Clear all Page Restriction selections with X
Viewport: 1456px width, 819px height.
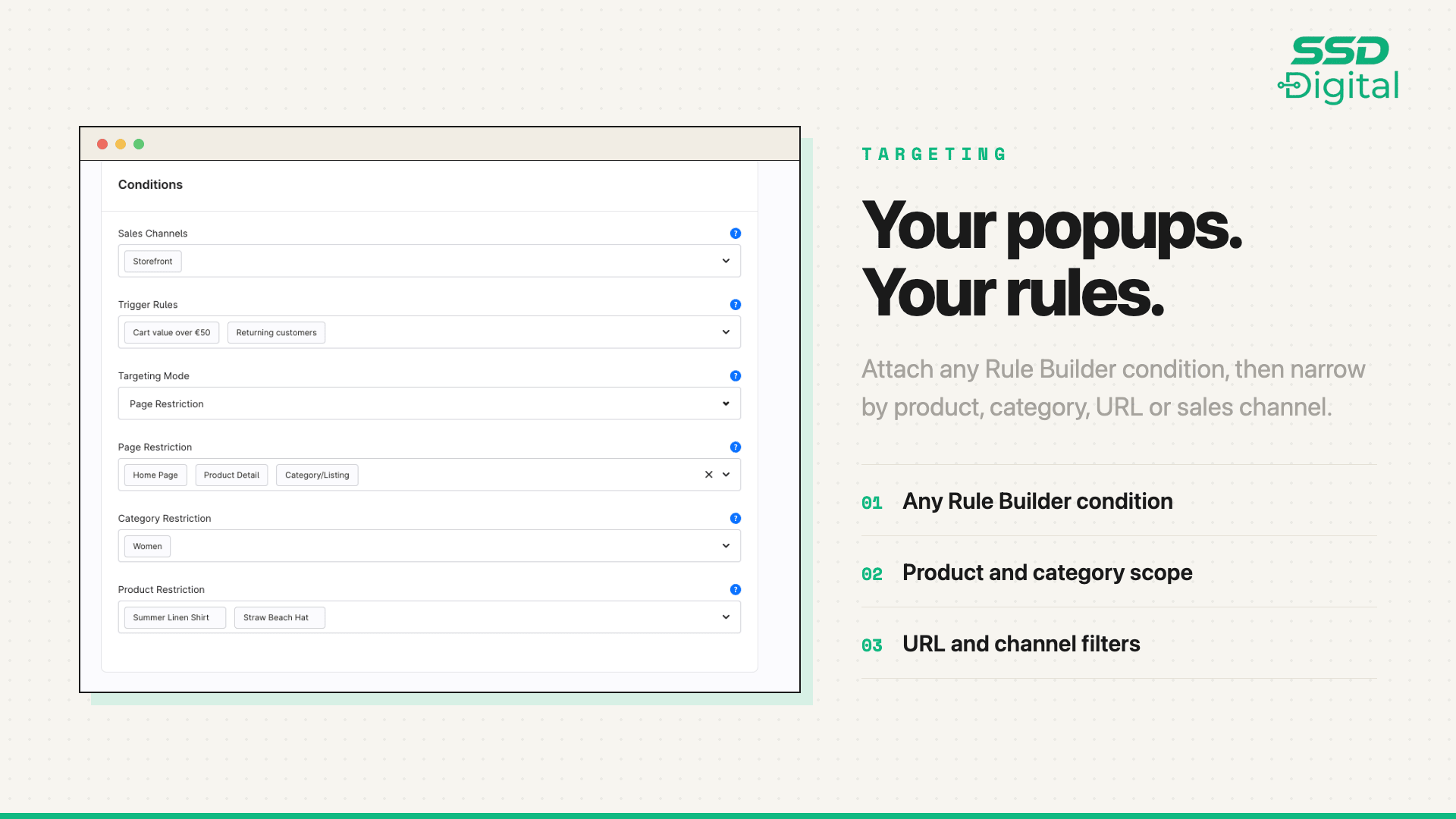tap(708, 475)
